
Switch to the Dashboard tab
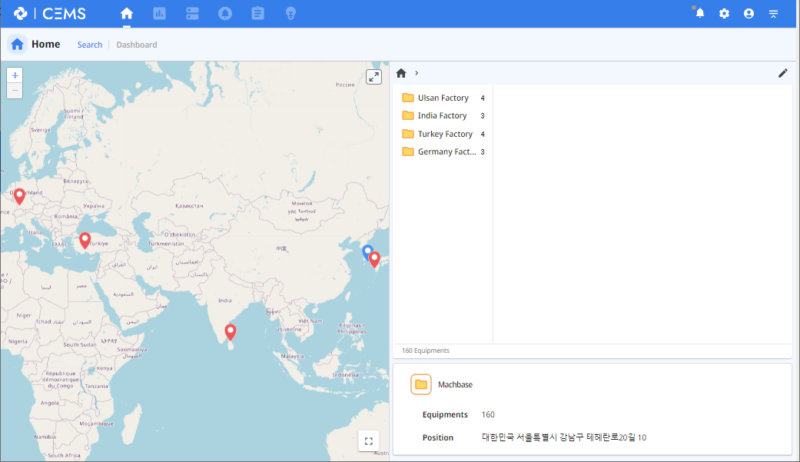(137, 45)
